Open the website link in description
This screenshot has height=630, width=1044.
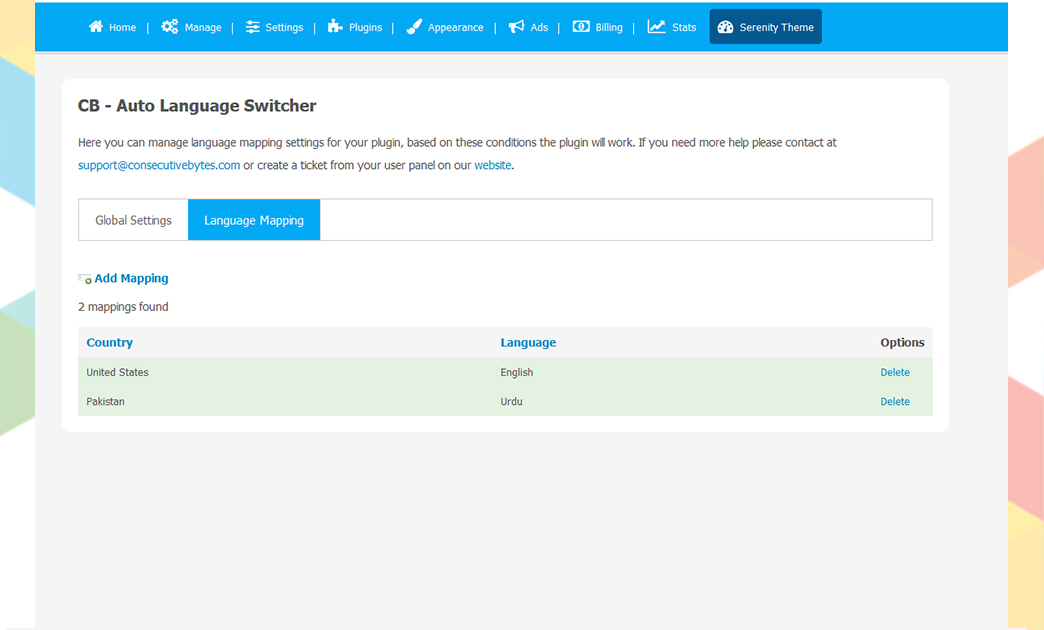[492, 165]
